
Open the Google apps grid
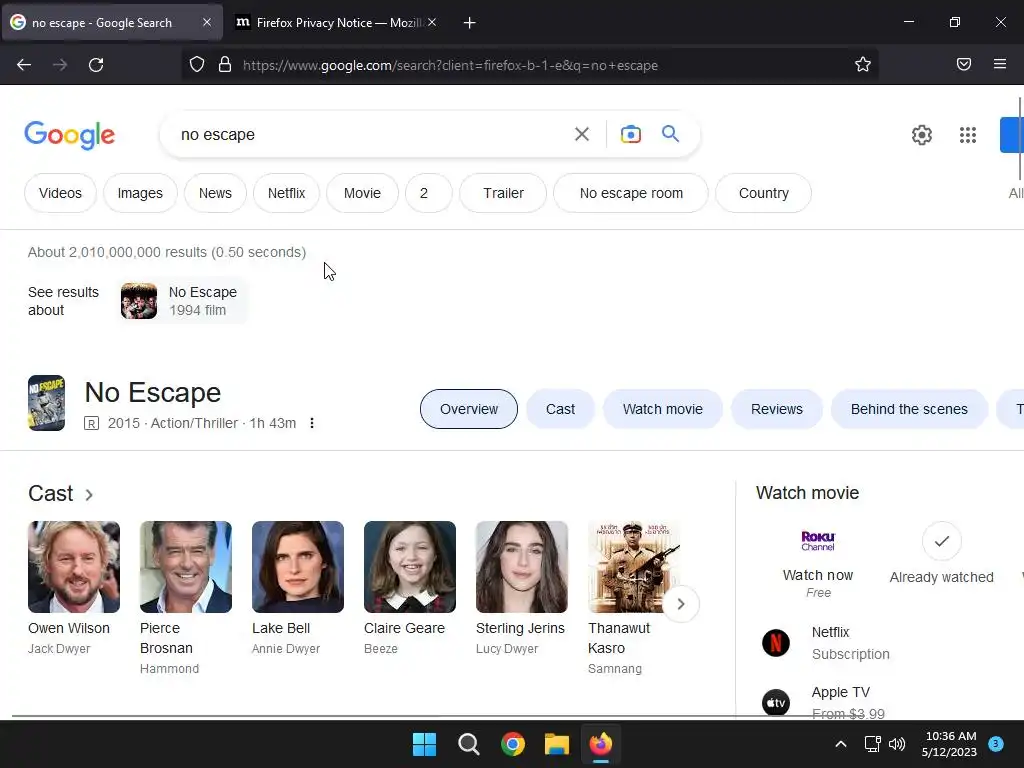click(x=968, y=135)
